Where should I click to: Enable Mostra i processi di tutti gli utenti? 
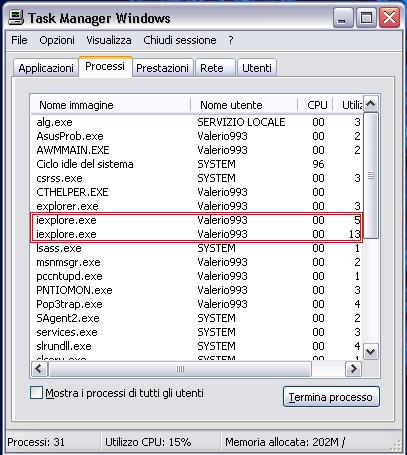click(x=36, y=393)
